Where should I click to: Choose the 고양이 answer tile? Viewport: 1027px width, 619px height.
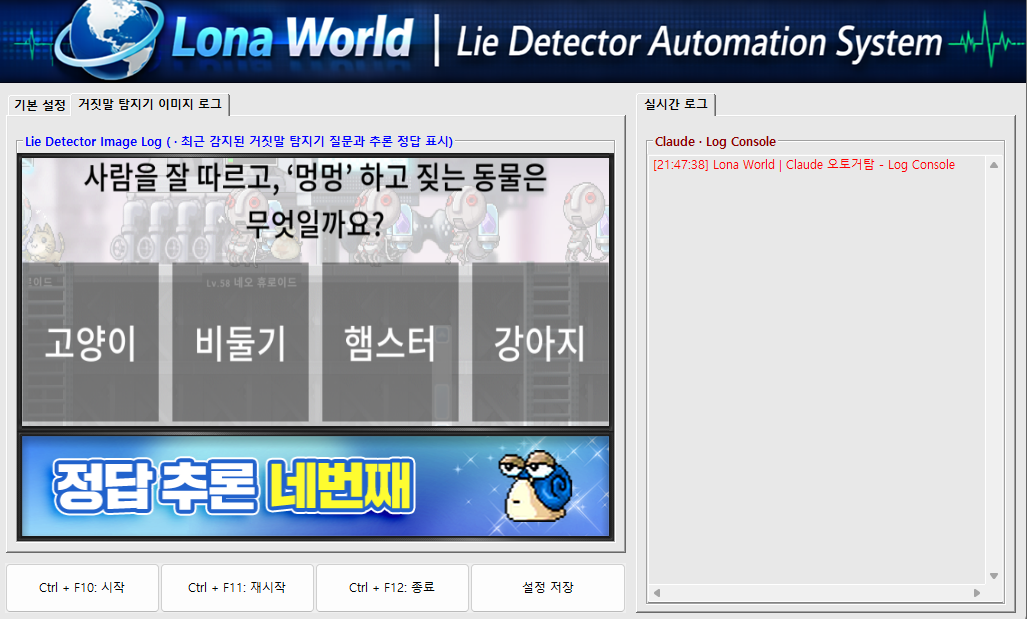click(x=90, y=342)
